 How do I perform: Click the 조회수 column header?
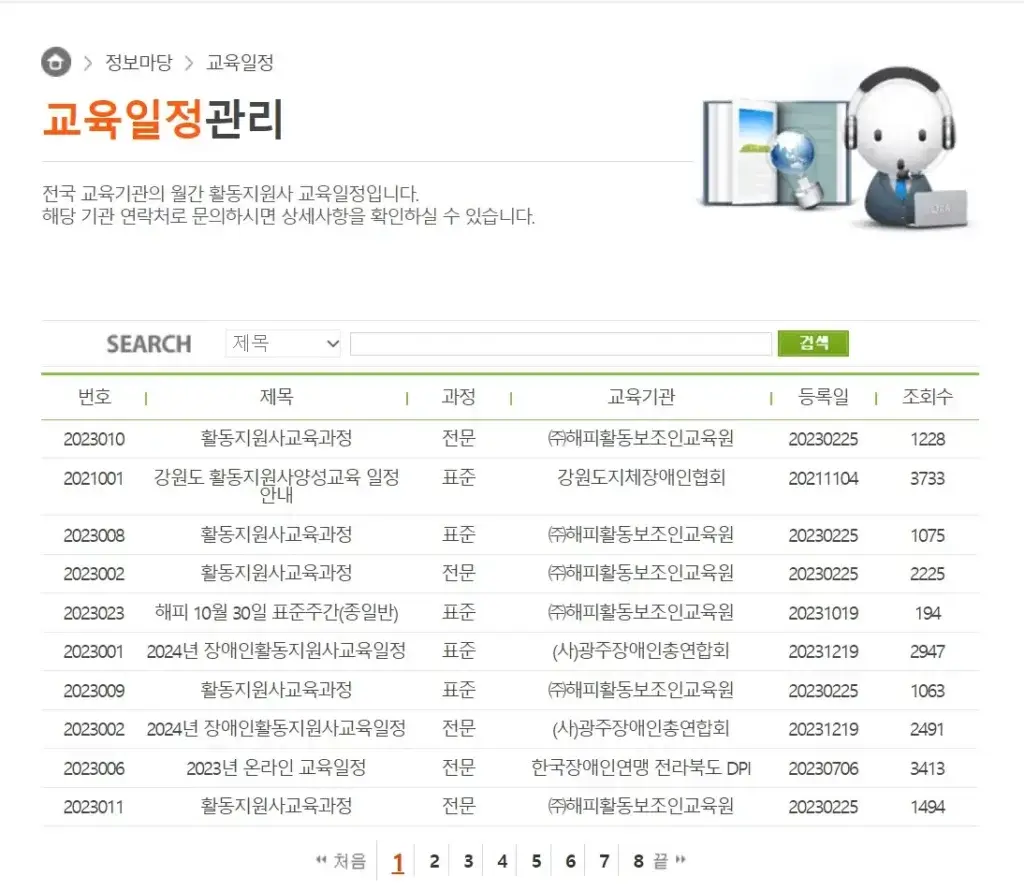tap(927, 397)
